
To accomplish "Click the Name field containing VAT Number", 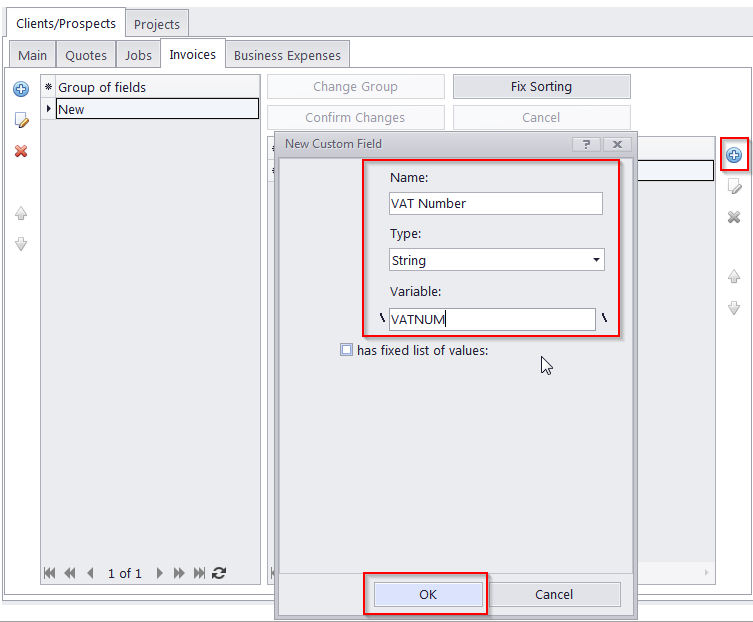I will point(495,203).
